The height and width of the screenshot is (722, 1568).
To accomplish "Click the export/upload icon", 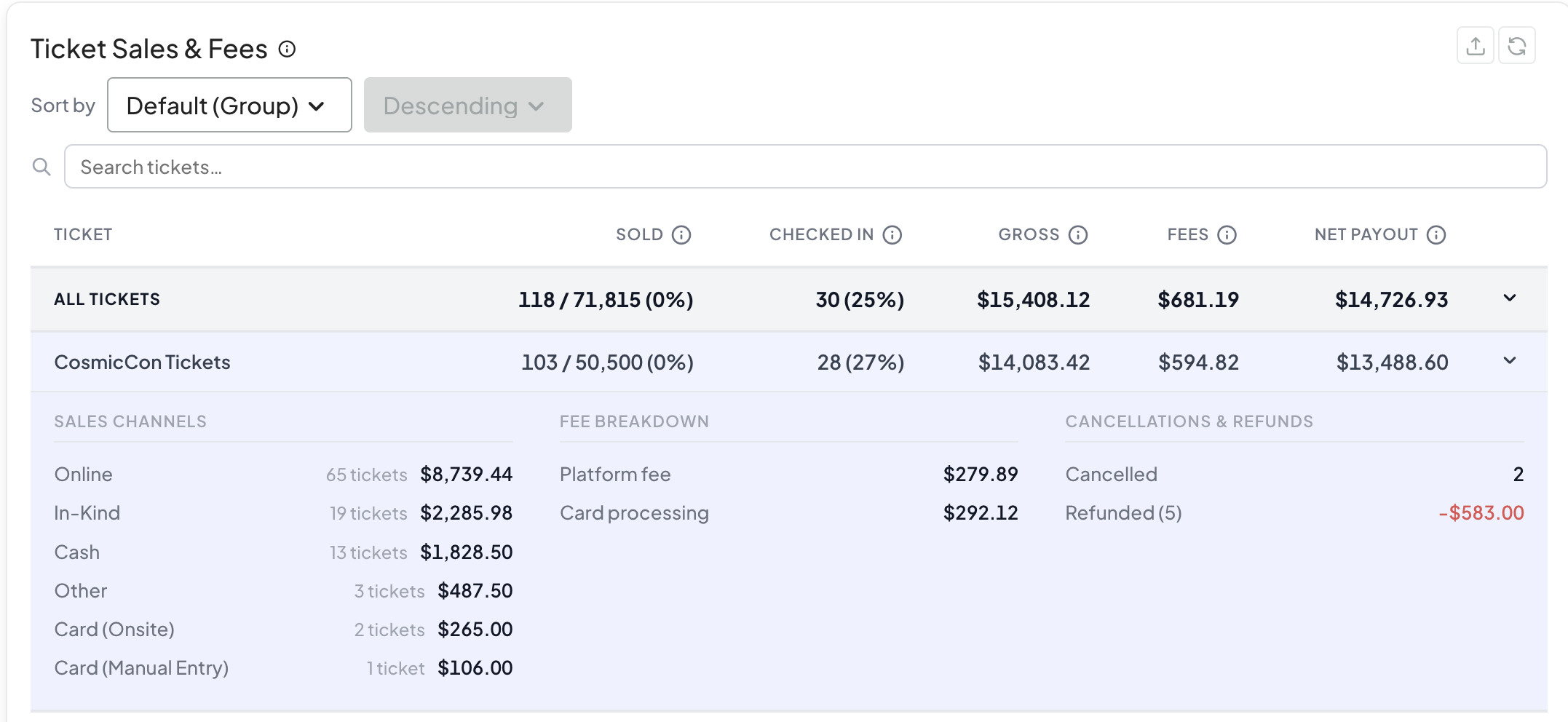I will click(x=1475, y=46).
